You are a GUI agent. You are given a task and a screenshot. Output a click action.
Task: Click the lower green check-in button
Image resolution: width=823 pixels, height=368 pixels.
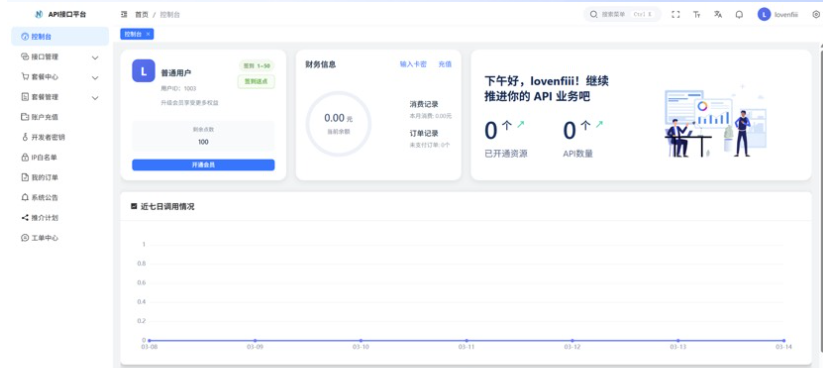click(256, 81)
